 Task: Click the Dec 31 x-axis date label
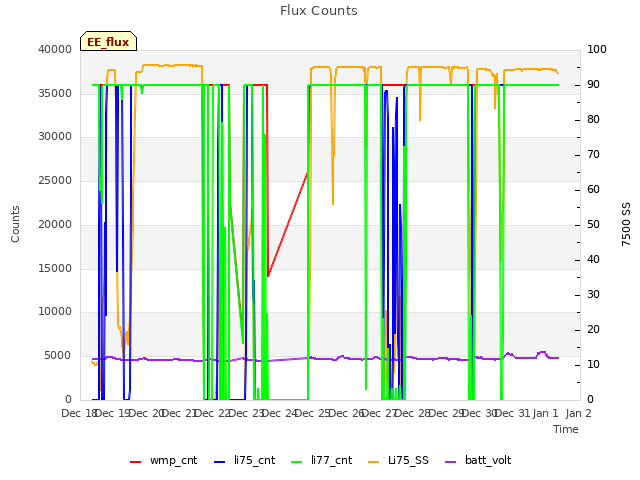(x=513, y=413)
